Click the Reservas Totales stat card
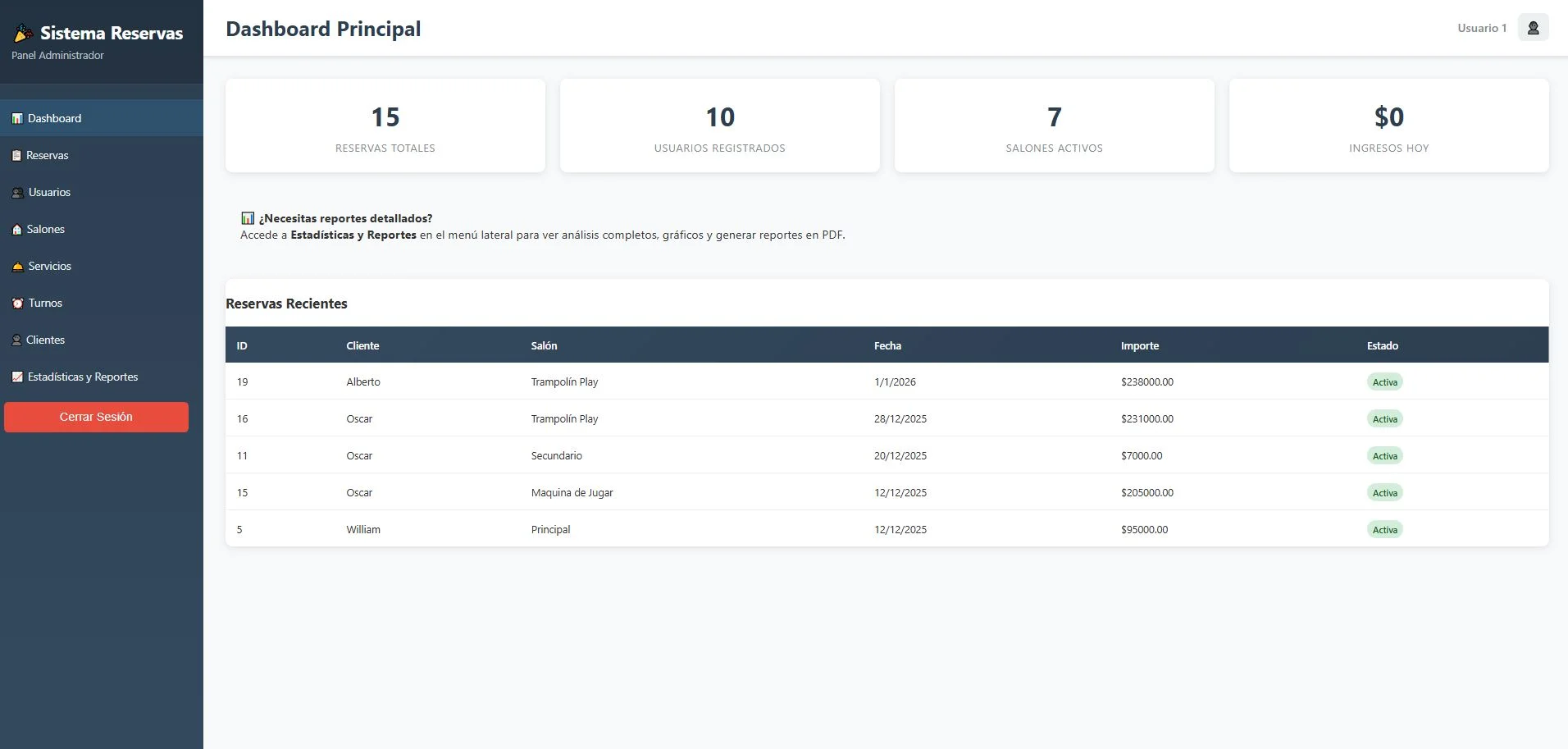Screen dimensions: 1568x749 pos(384,125)
